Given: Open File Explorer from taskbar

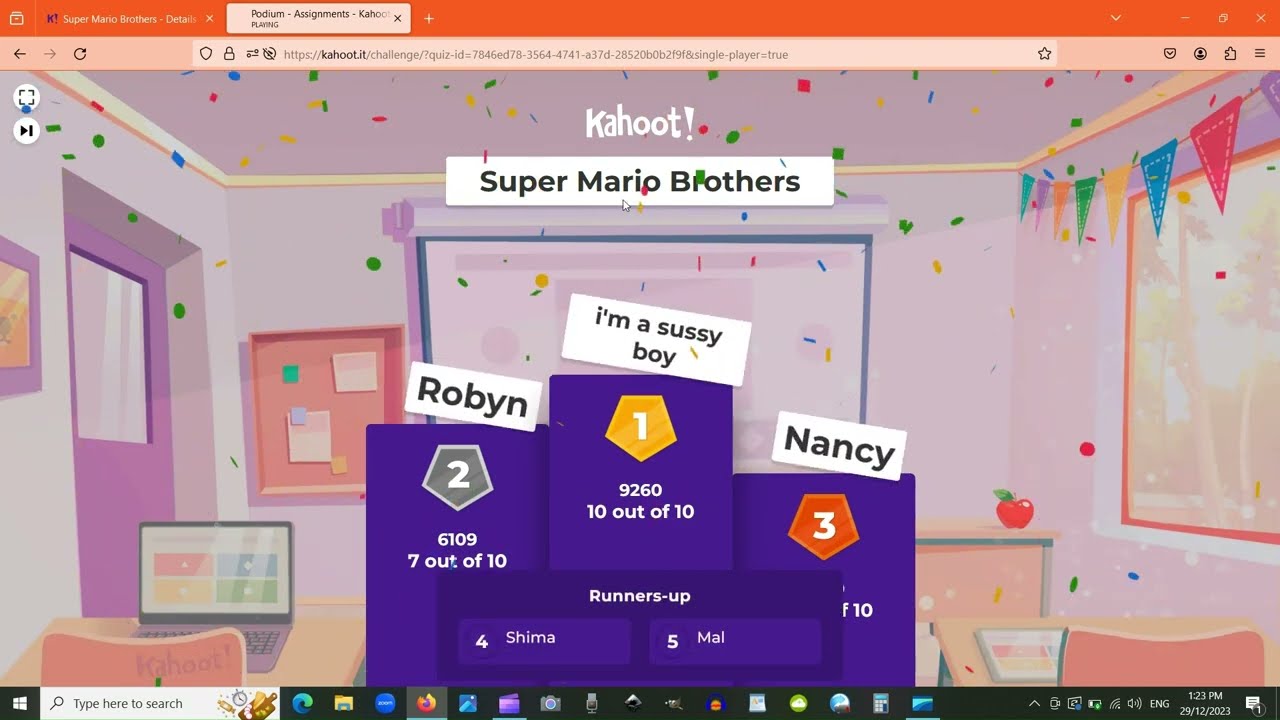Looking at the screenshot, I should point(344,703).
